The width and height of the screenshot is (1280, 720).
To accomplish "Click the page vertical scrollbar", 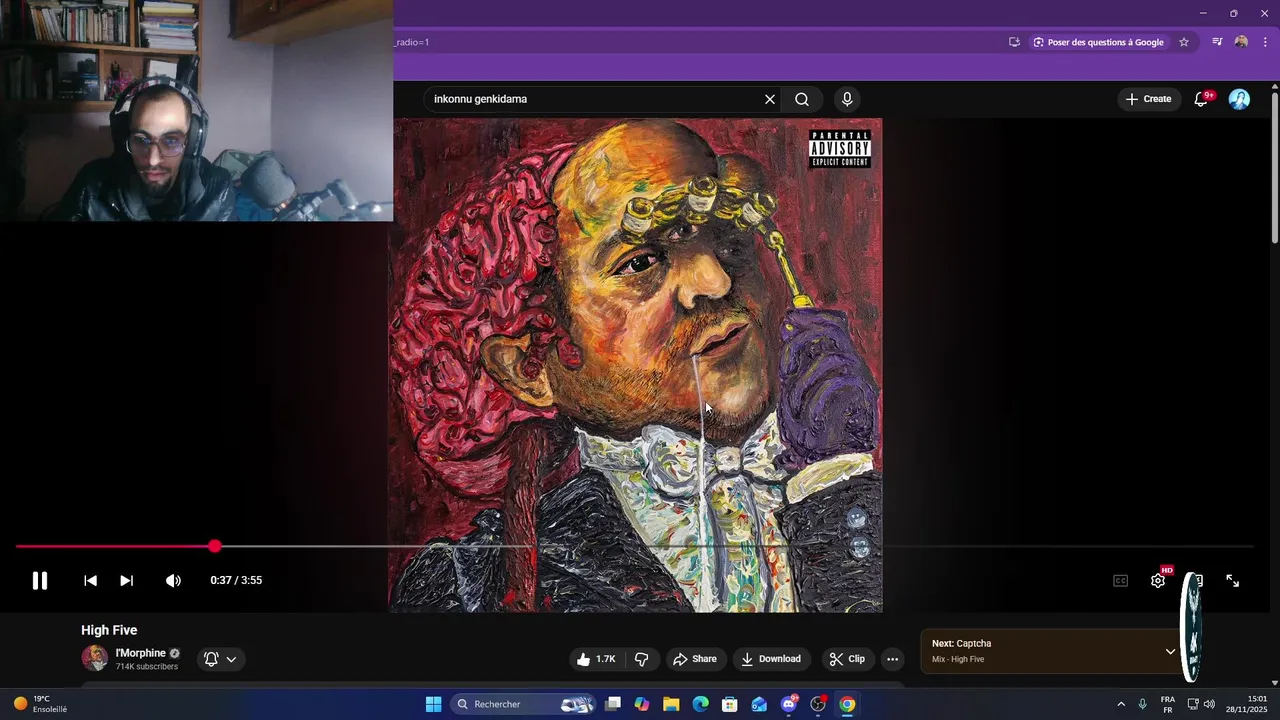I will click(1275, 168).
